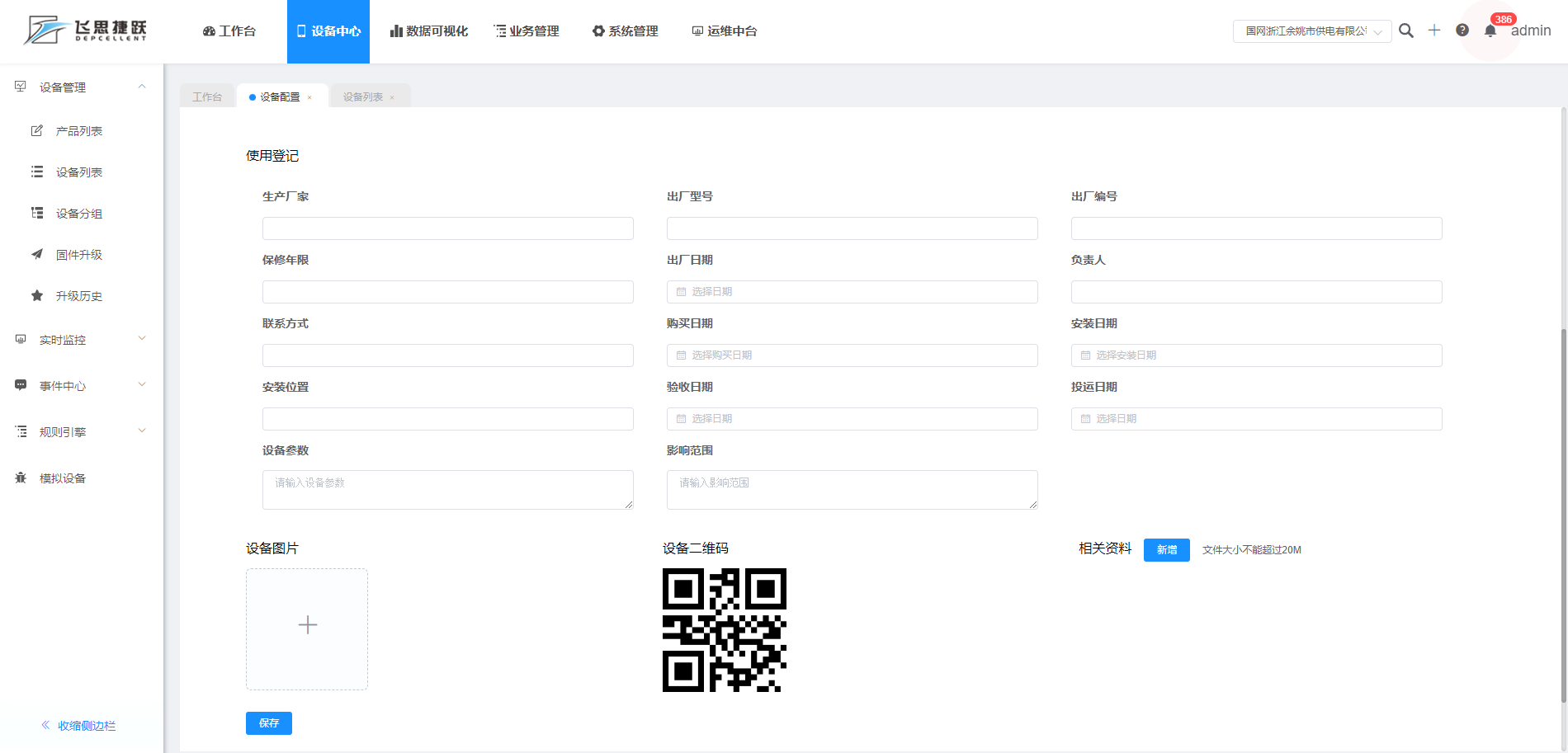1568x753 pixels.
Task: Open the admin user menu
Action: click(x=1531, y=31)
